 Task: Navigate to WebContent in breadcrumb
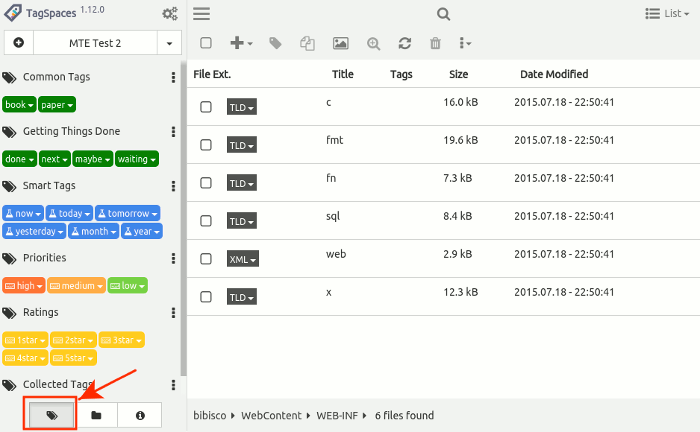(271, 415)
